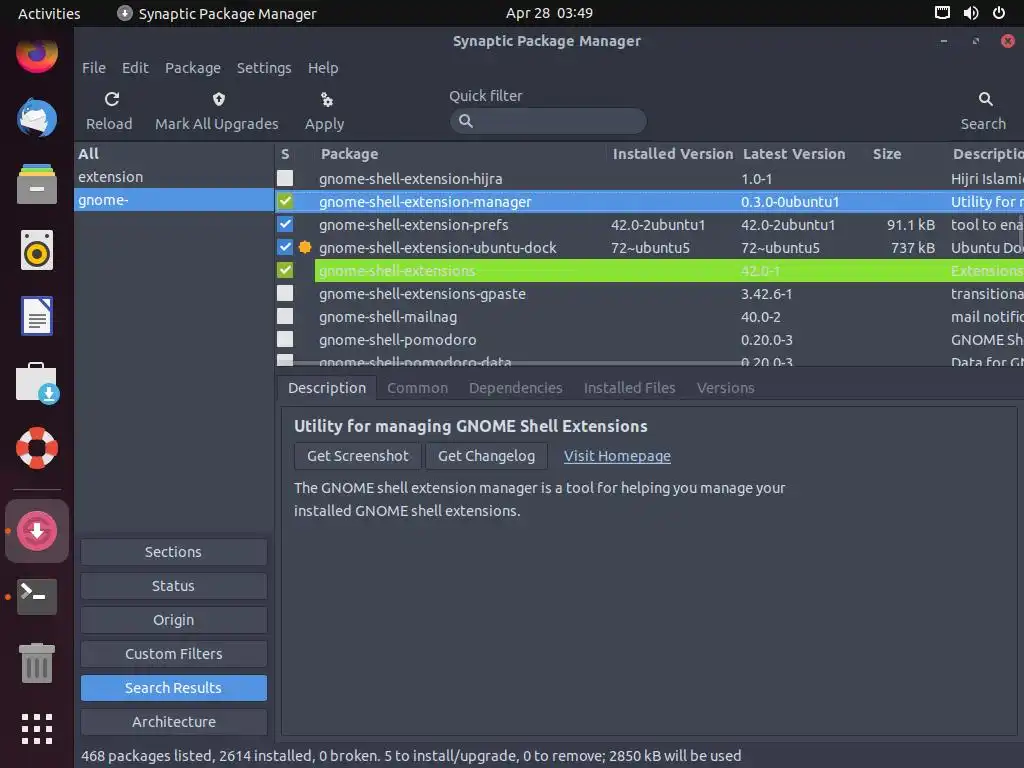Toggle checkbox for gnome-shell-pomodoro
1024x768 pixels.
click(x=285, y=340)
